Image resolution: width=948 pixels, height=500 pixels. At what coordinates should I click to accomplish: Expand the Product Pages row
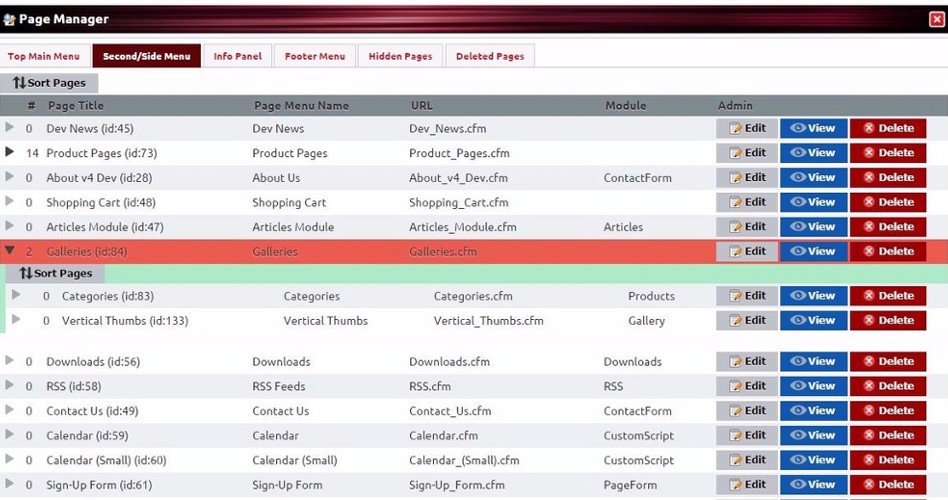[x=9, y=152]
